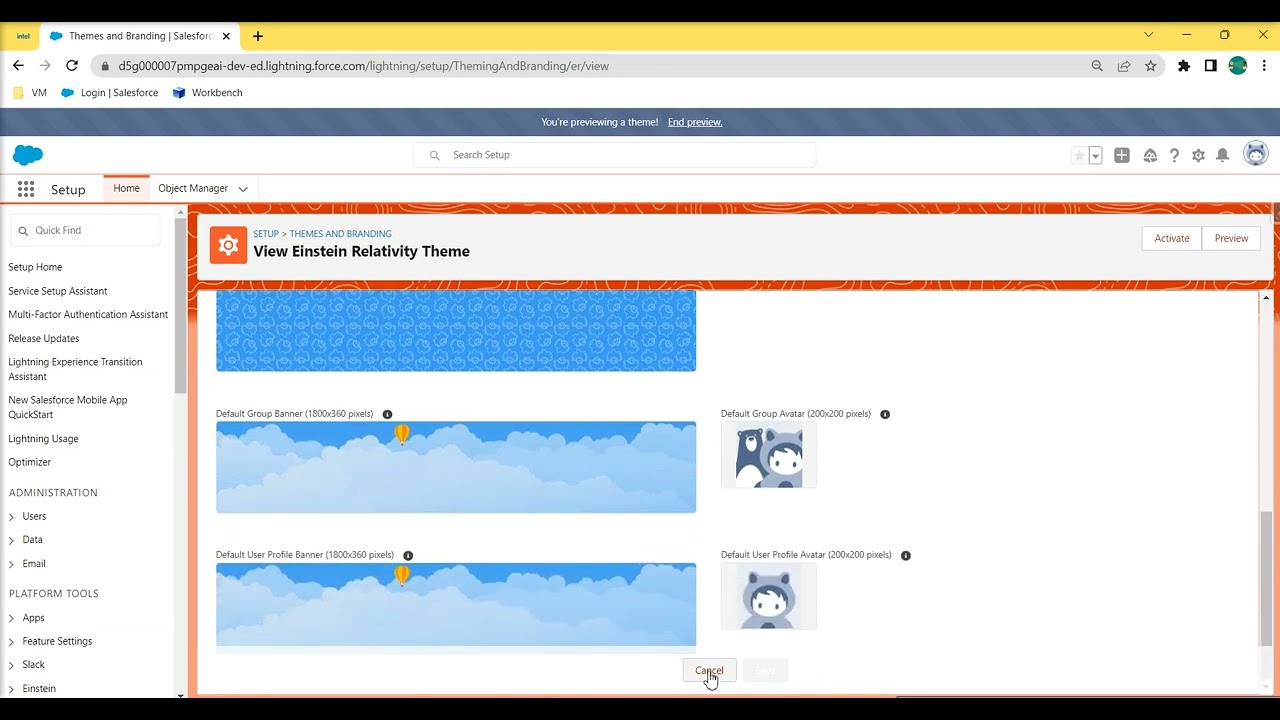Open the App Launcher grid icon

coord(26,189)
